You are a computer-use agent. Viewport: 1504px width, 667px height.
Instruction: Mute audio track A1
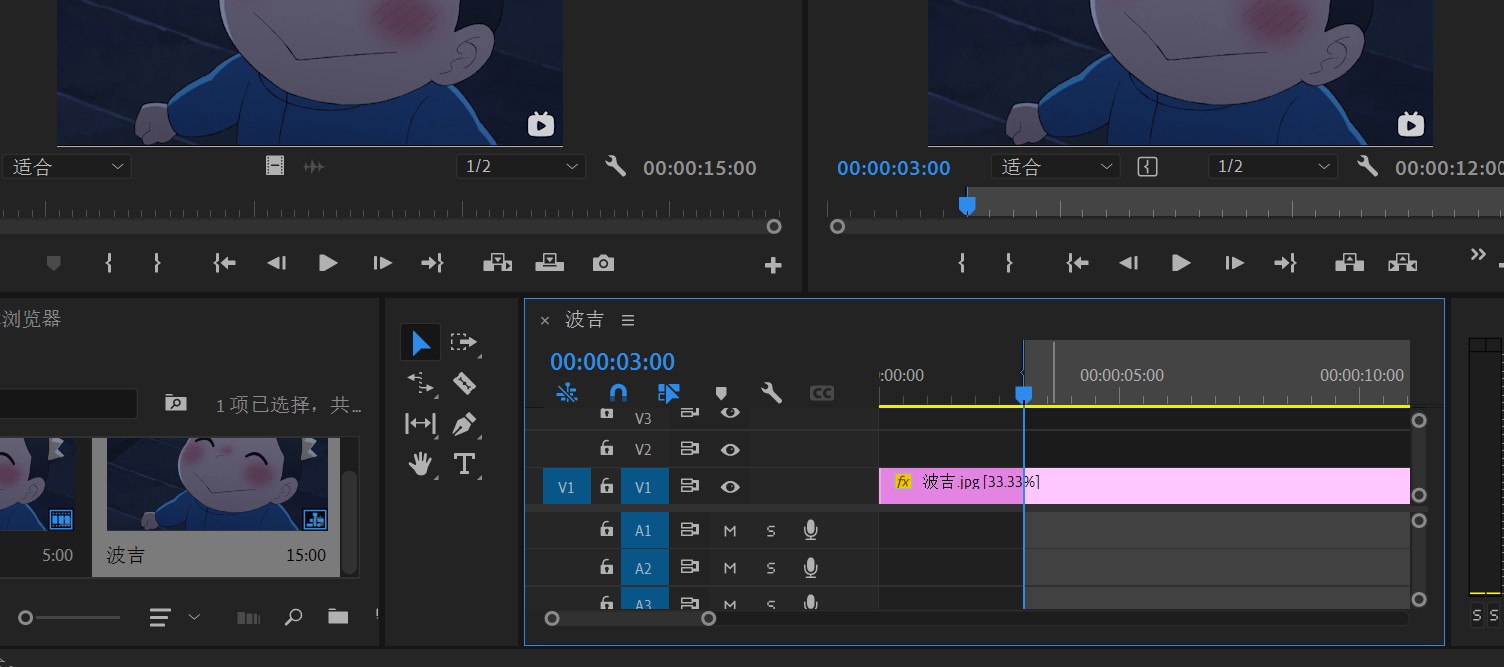tap(730, 531)
